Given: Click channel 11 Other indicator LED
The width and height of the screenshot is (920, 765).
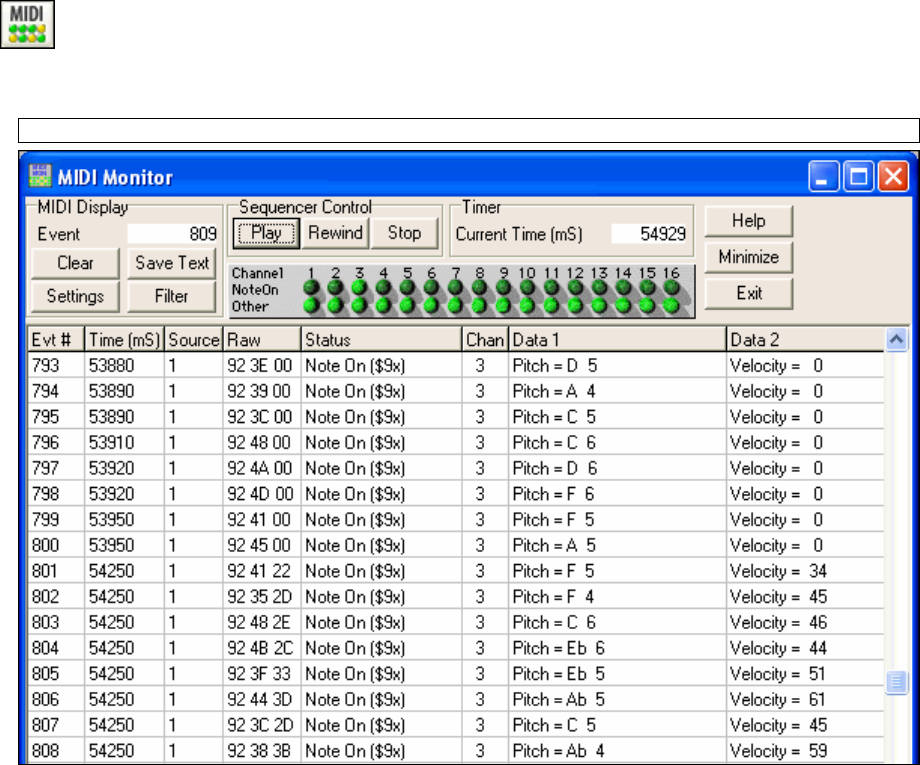Looking at the screenshot, I should pyautogui.click(x=551, y=305).
